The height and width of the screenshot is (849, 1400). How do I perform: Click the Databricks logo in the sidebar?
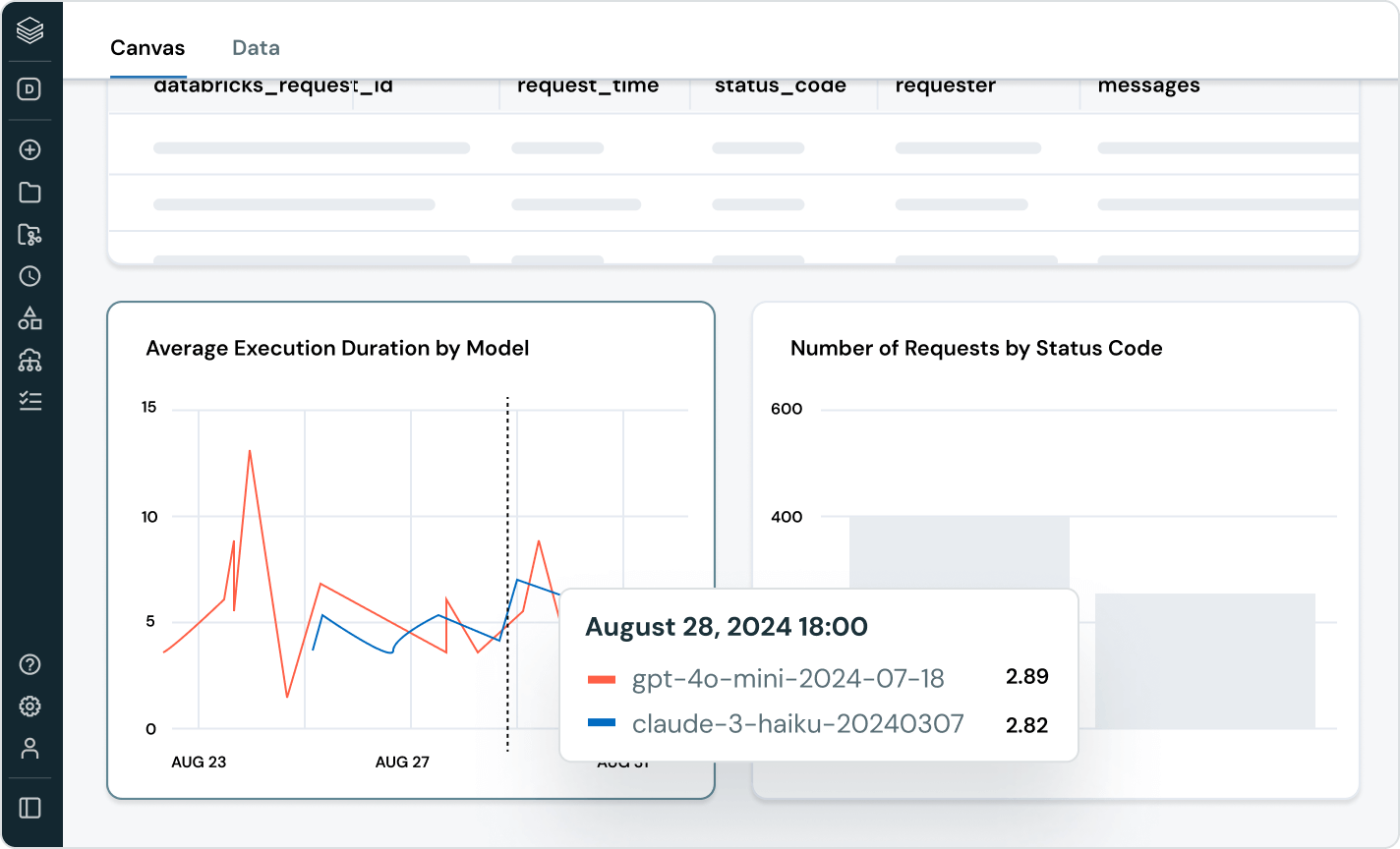30,32
